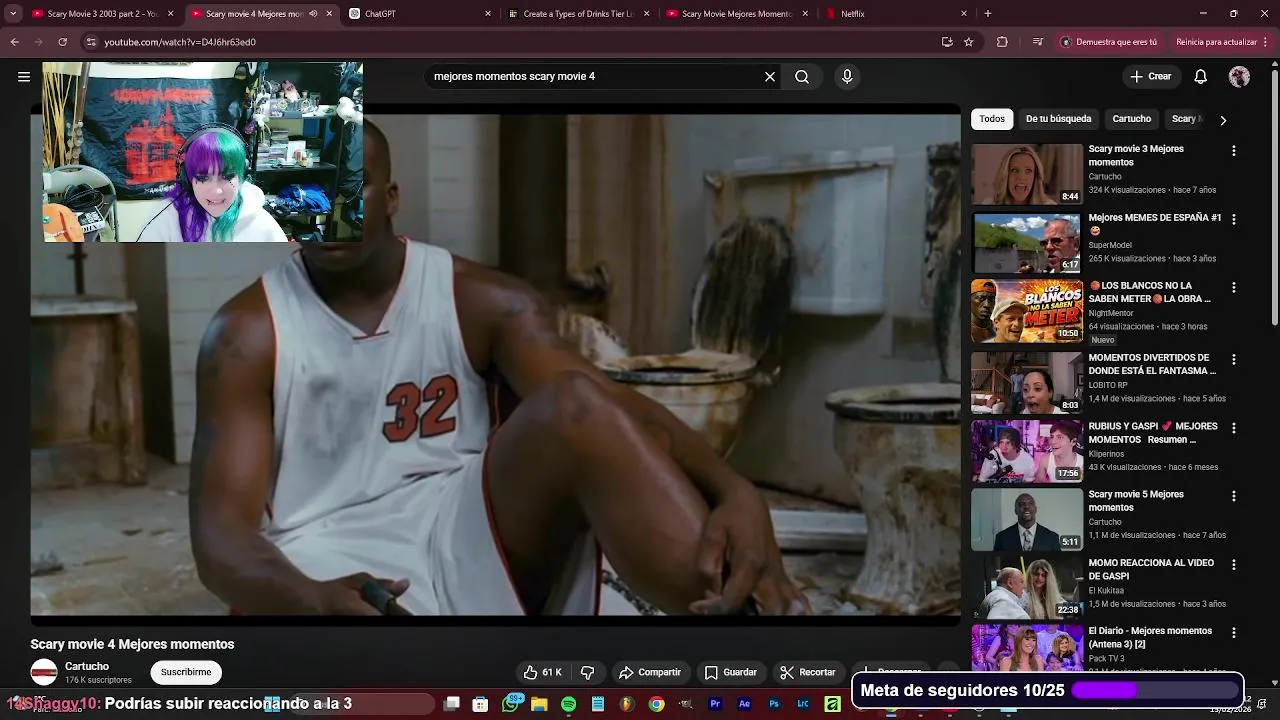This screenshot has width=1280, height=720.
Task: Open Scary movie 5 Mejores momentos thumbnail
Action: point(1027,519)
